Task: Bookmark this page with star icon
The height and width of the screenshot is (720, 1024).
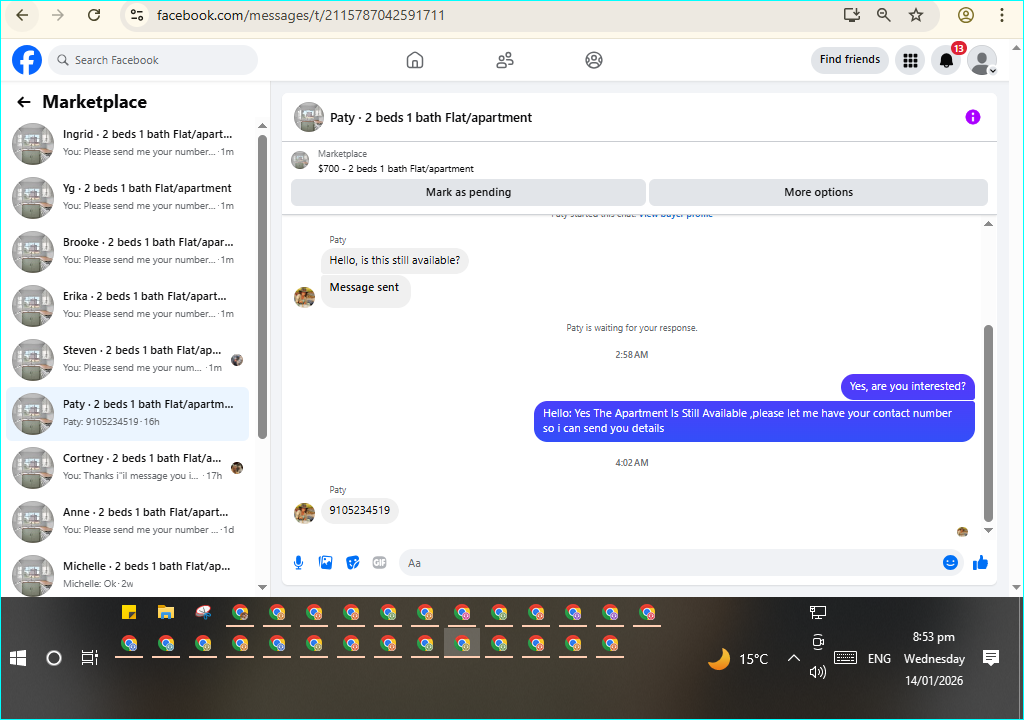Action: [916, 15]
